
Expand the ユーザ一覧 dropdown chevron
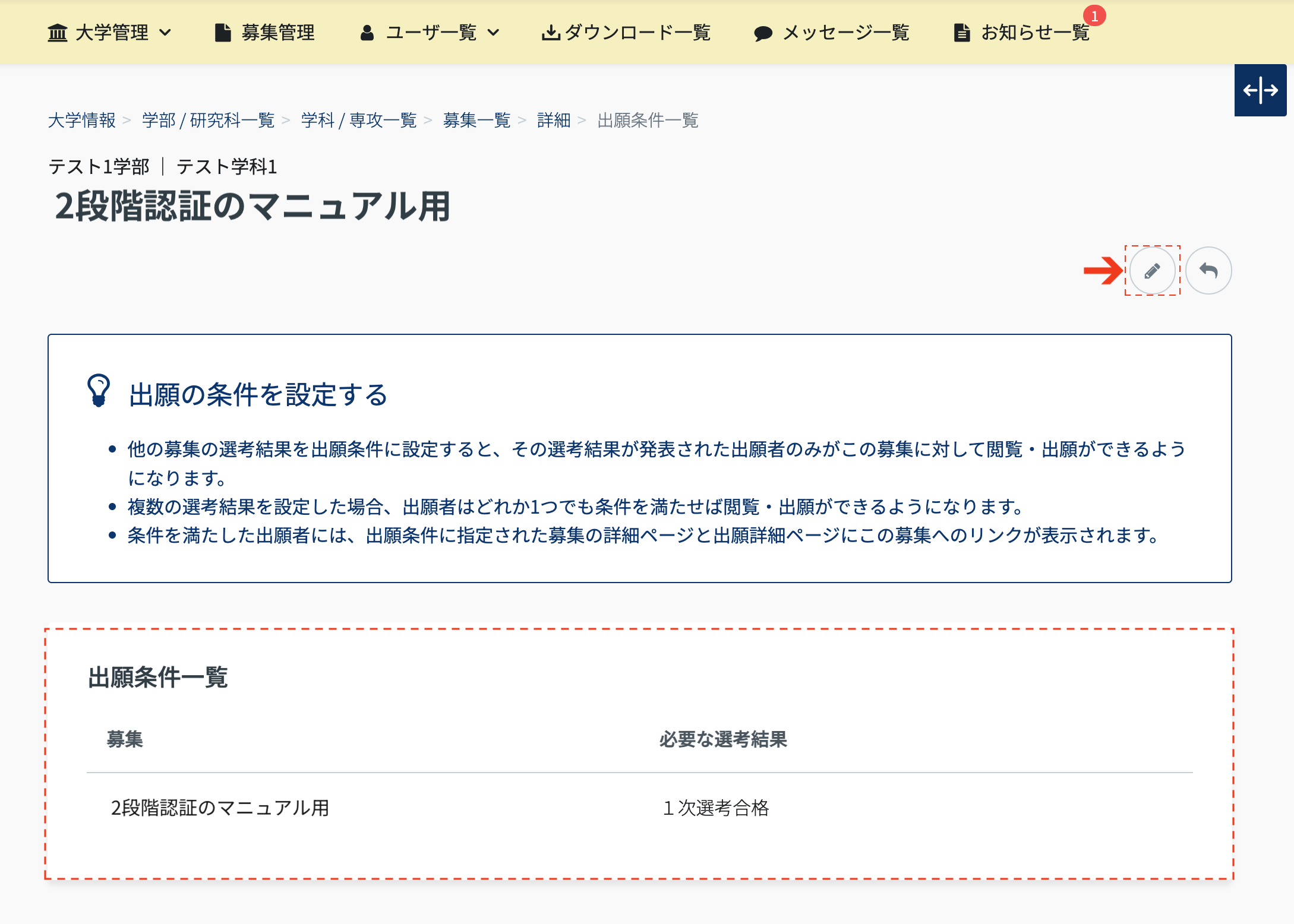[493, 33]
